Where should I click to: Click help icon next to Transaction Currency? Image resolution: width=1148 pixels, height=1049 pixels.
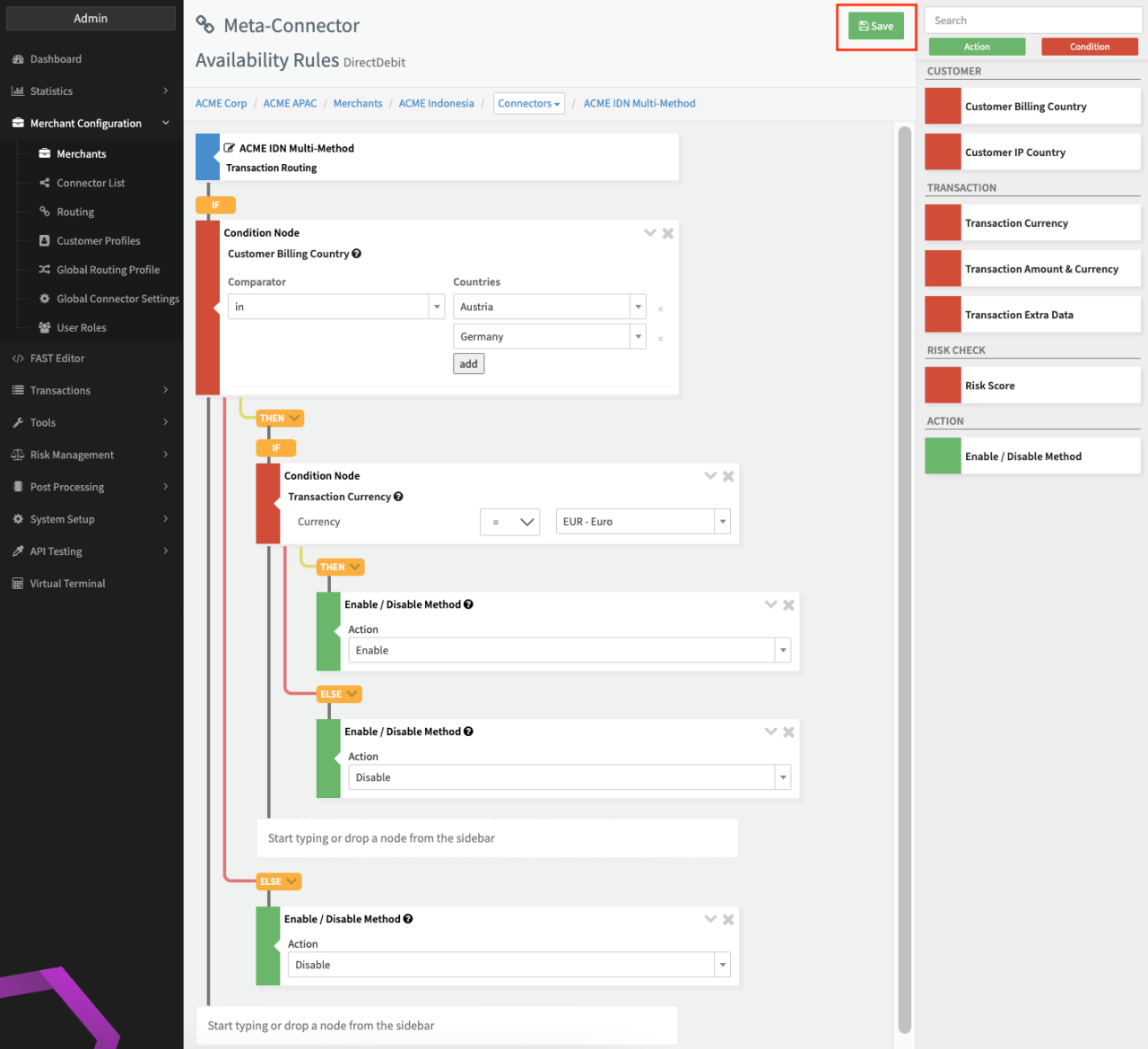[398, 497]
